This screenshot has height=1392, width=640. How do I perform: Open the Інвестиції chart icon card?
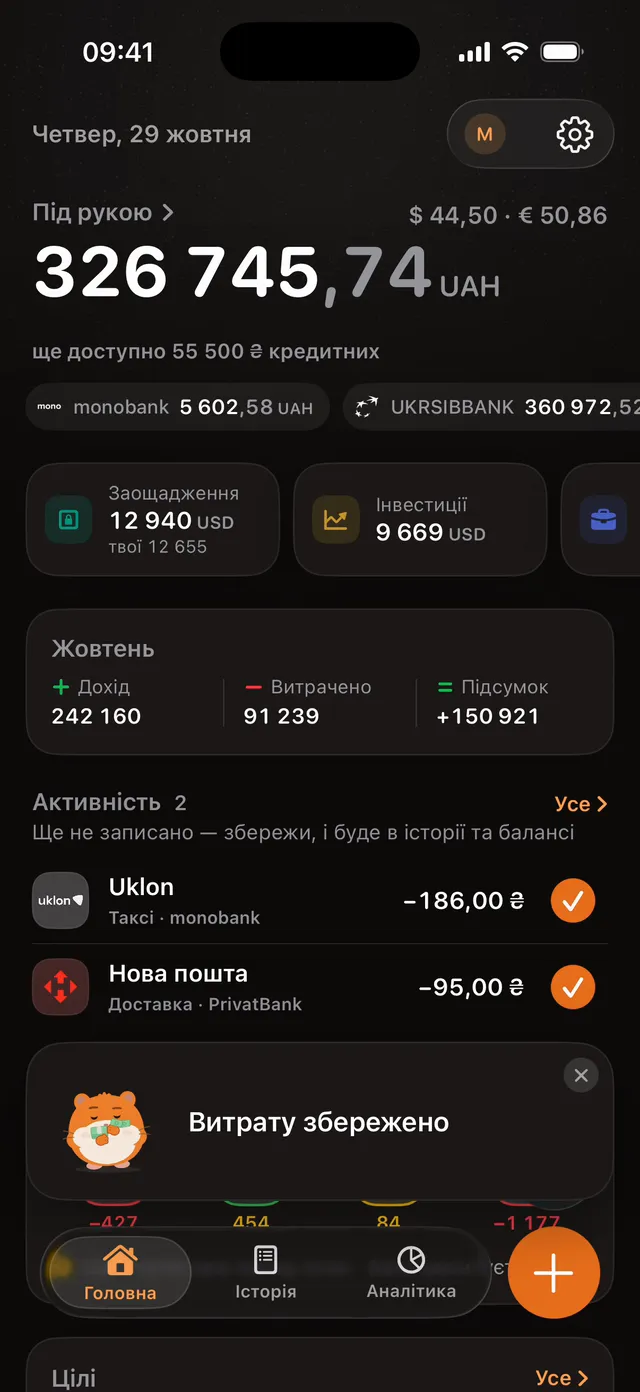click(420, 519)
